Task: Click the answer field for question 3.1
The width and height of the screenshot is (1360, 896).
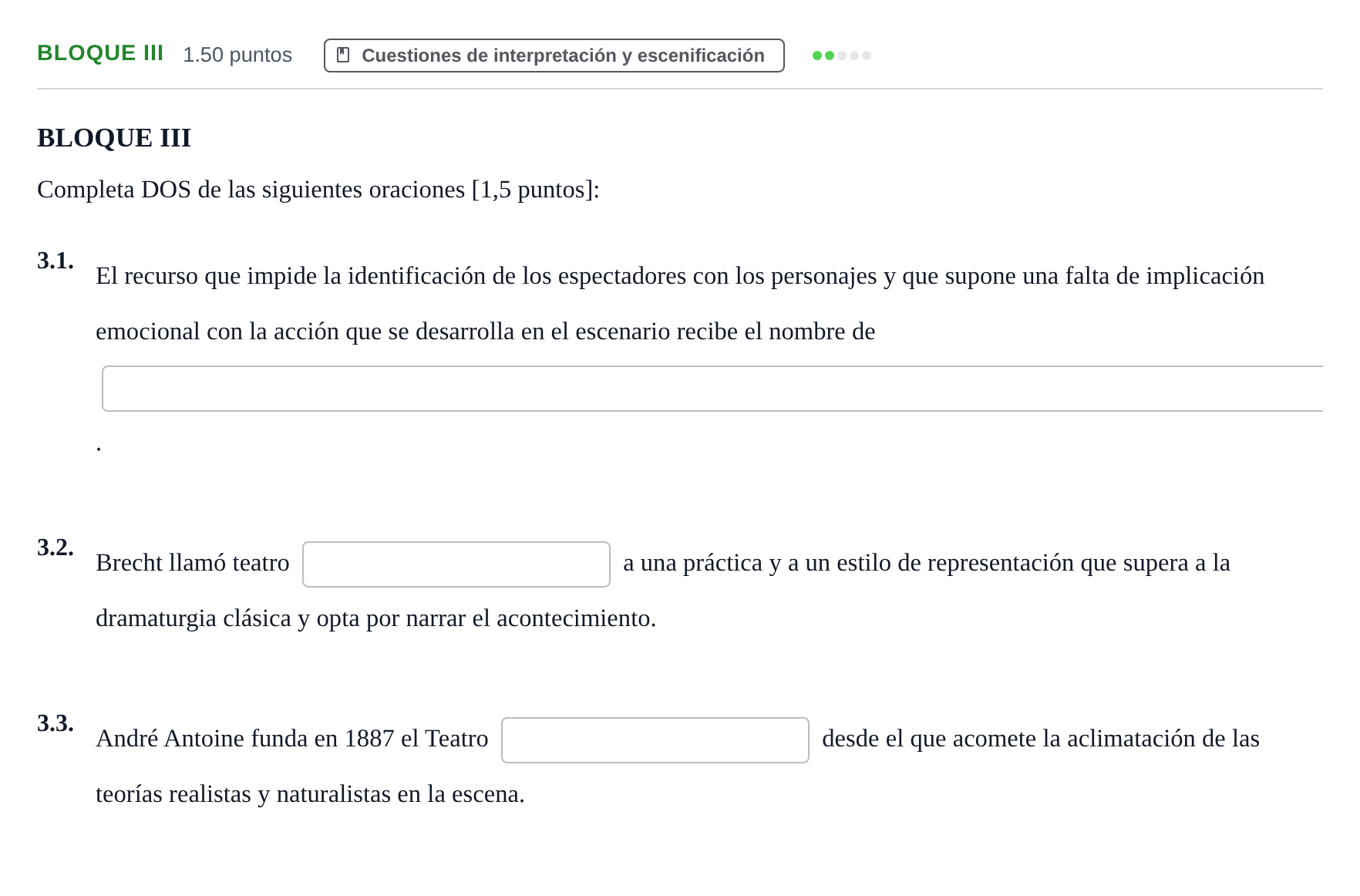Action: pos(712,389)
